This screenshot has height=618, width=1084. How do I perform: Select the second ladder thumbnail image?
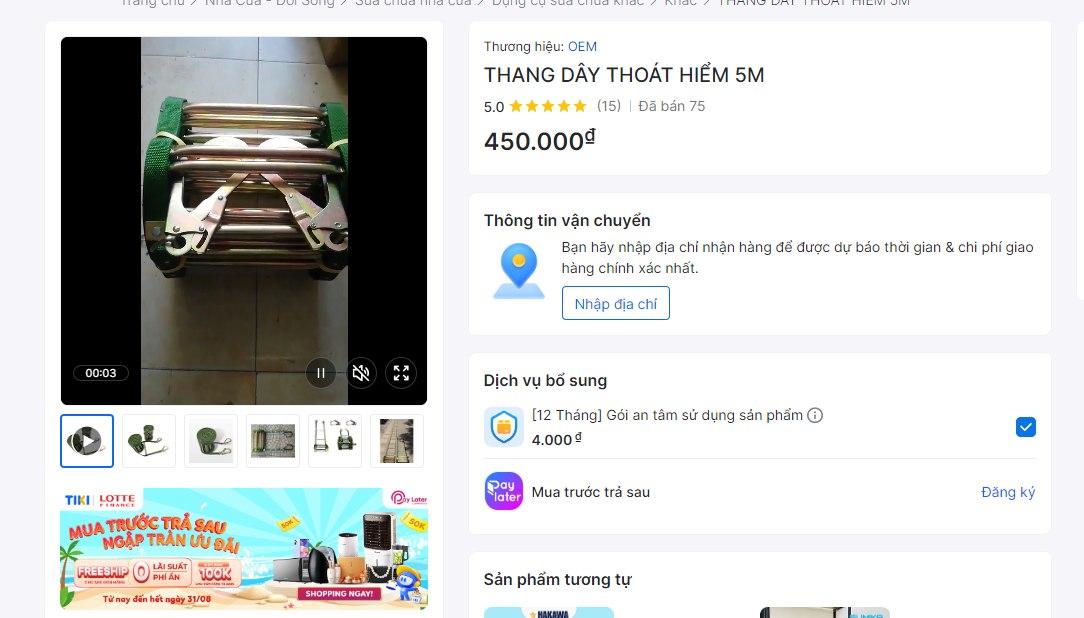pyautogui.click(x=149, y=441)
